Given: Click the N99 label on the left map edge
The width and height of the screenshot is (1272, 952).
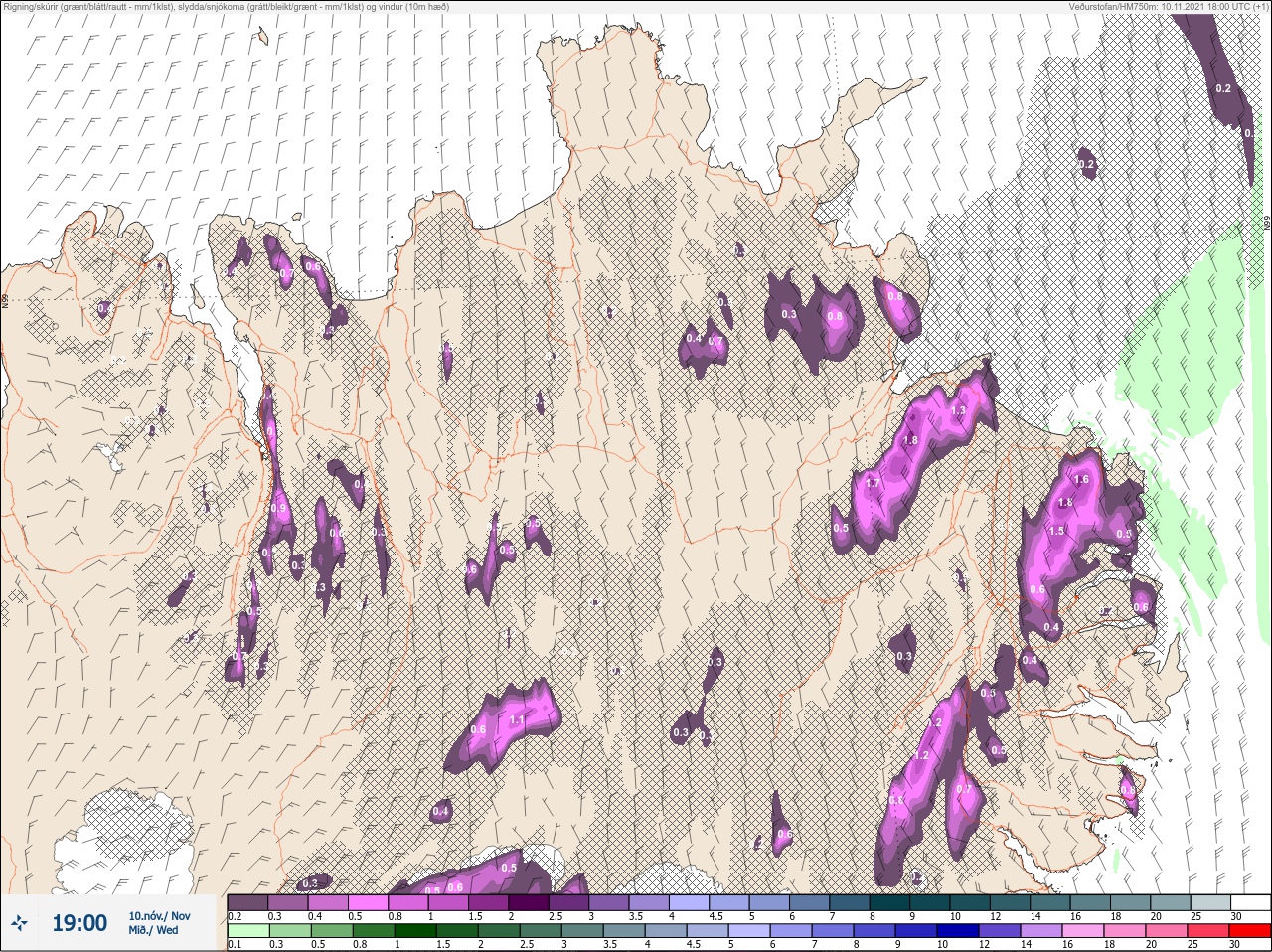Looking at the screenshot, I should (x=5, y=299).
